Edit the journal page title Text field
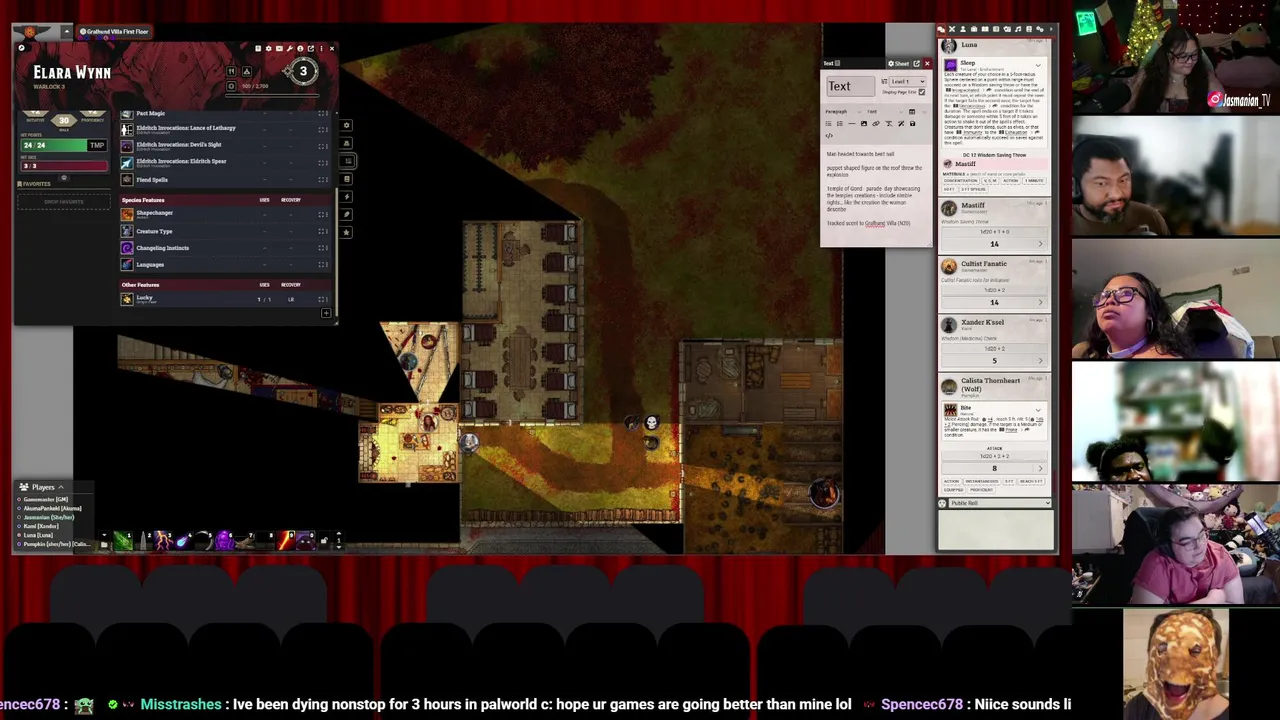Image resolution: width=1280 pixels, height=720 pixels. pyautogui.click(x=850, y=86)
